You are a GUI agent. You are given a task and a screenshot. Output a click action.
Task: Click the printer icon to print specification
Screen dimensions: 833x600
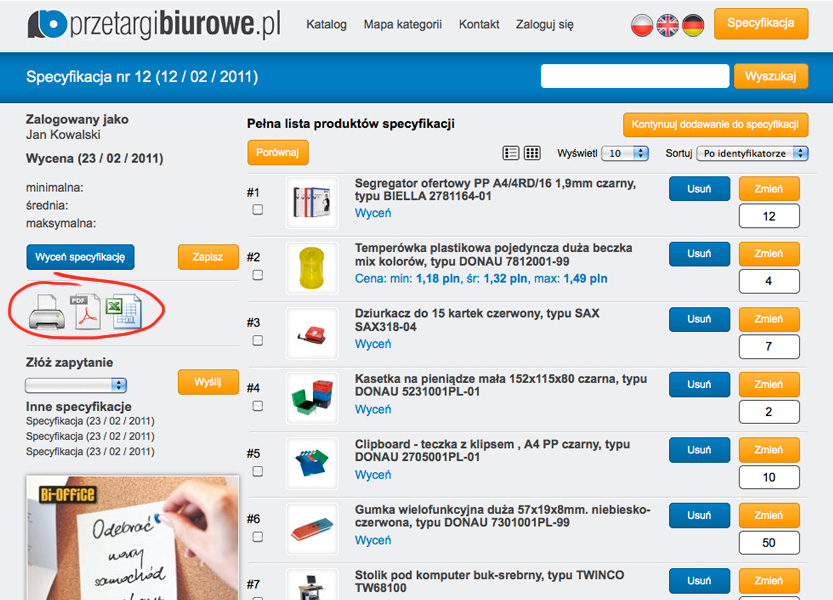(47, 312)
